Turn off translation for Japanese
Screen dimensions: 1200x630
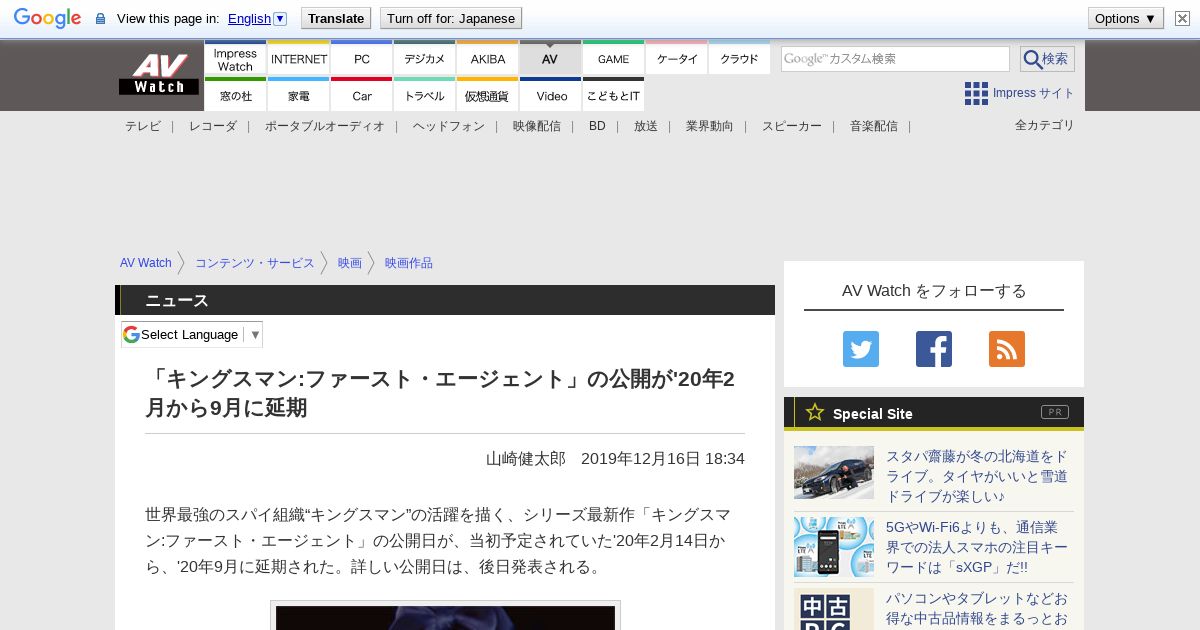[451, 18]
